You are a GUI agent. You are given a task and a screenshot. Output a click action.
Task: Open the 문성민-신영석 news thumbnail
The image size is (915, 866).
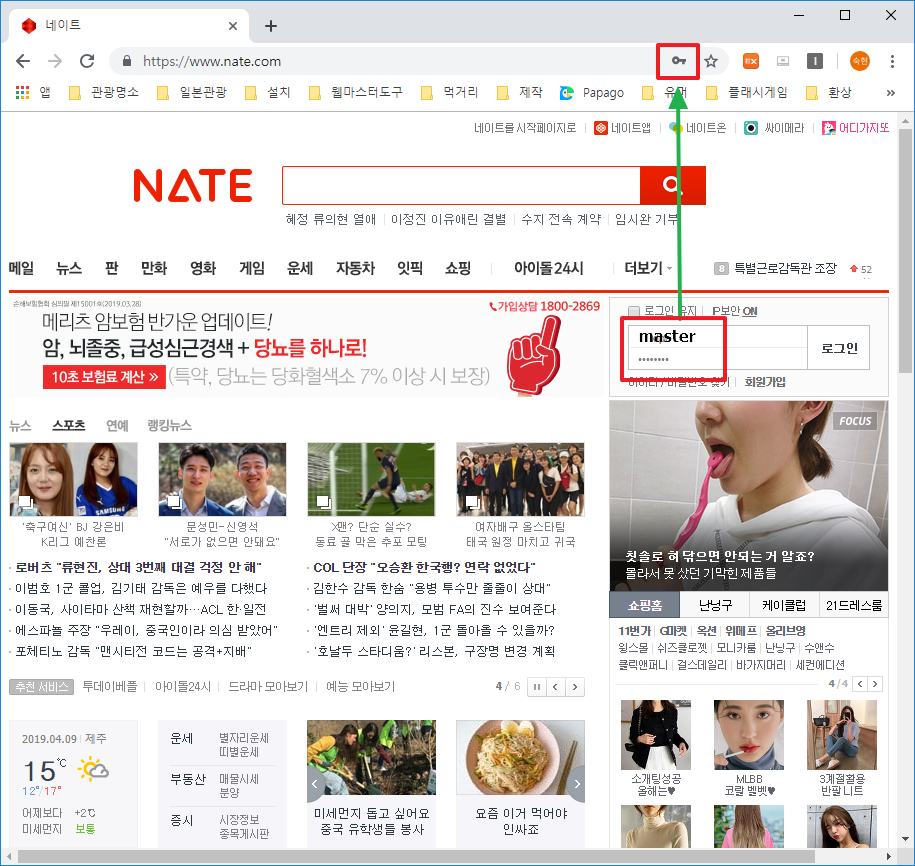click(222, 479)
